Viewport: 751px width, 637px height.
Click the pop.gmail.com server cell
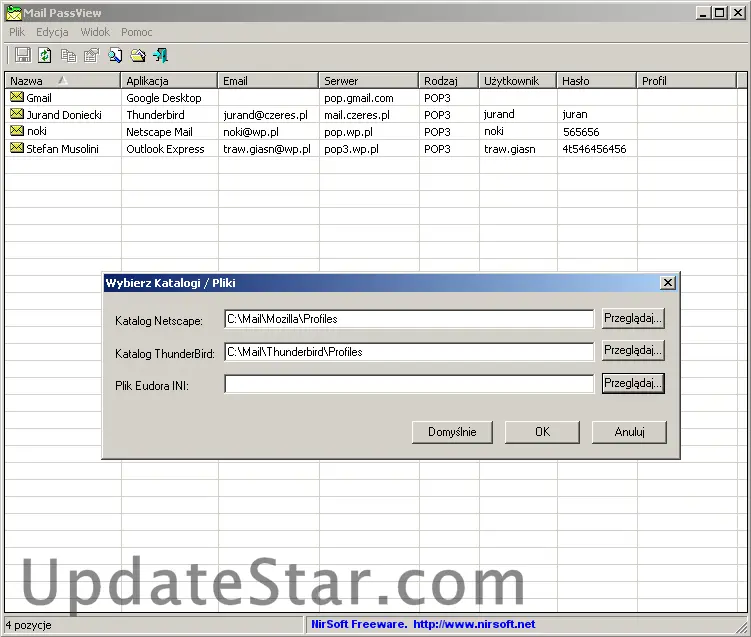pyautogui.click(x=359, y=98)
